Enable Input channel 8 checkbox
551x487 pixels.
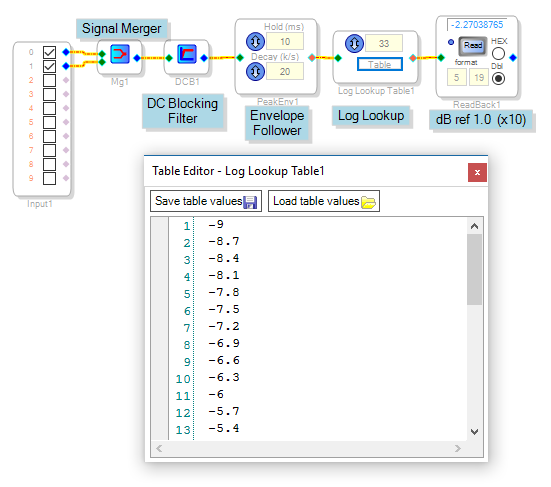[x=49, y=164]
